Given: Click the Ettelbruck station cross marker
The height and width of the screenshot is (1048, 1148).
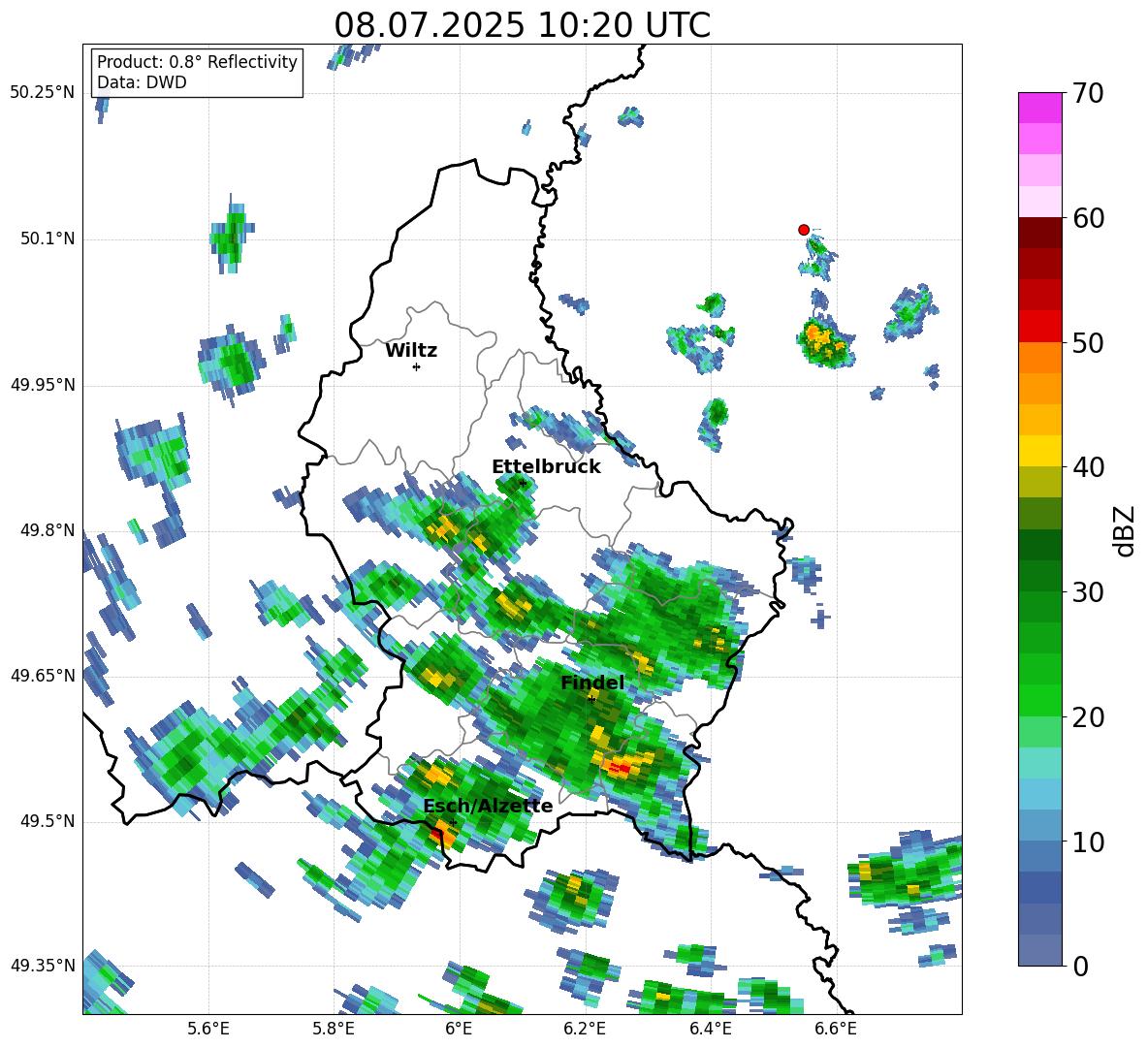Looking at the screenshot, I should (522, 483).
